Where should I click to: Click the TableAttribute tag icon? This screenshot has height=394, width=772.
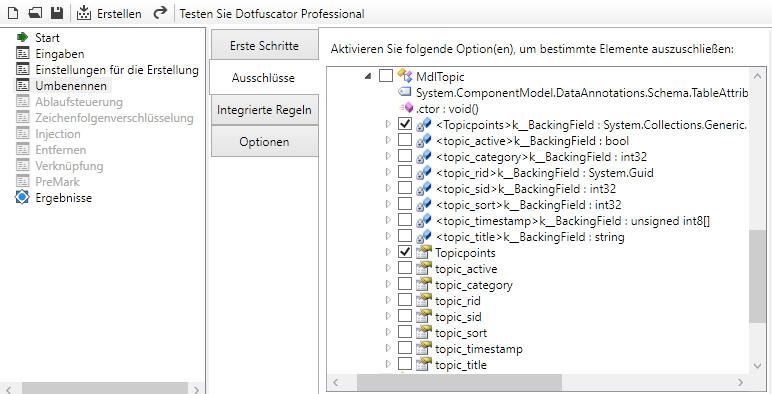[x=405, y=92]
